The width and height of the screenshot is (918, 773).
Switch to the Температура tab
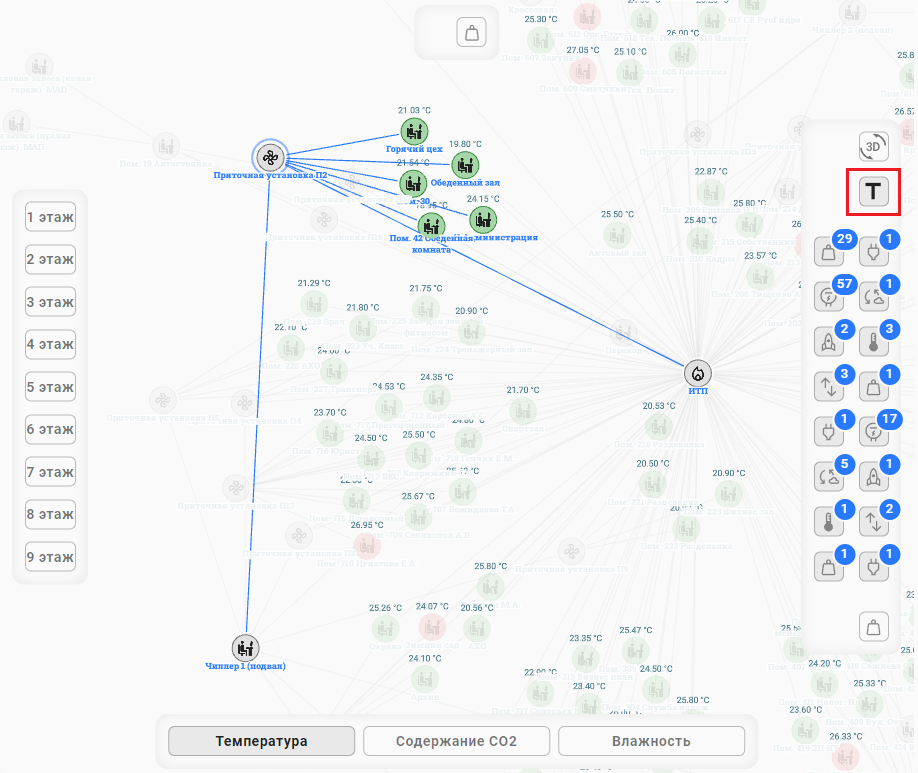click(261, 741)
